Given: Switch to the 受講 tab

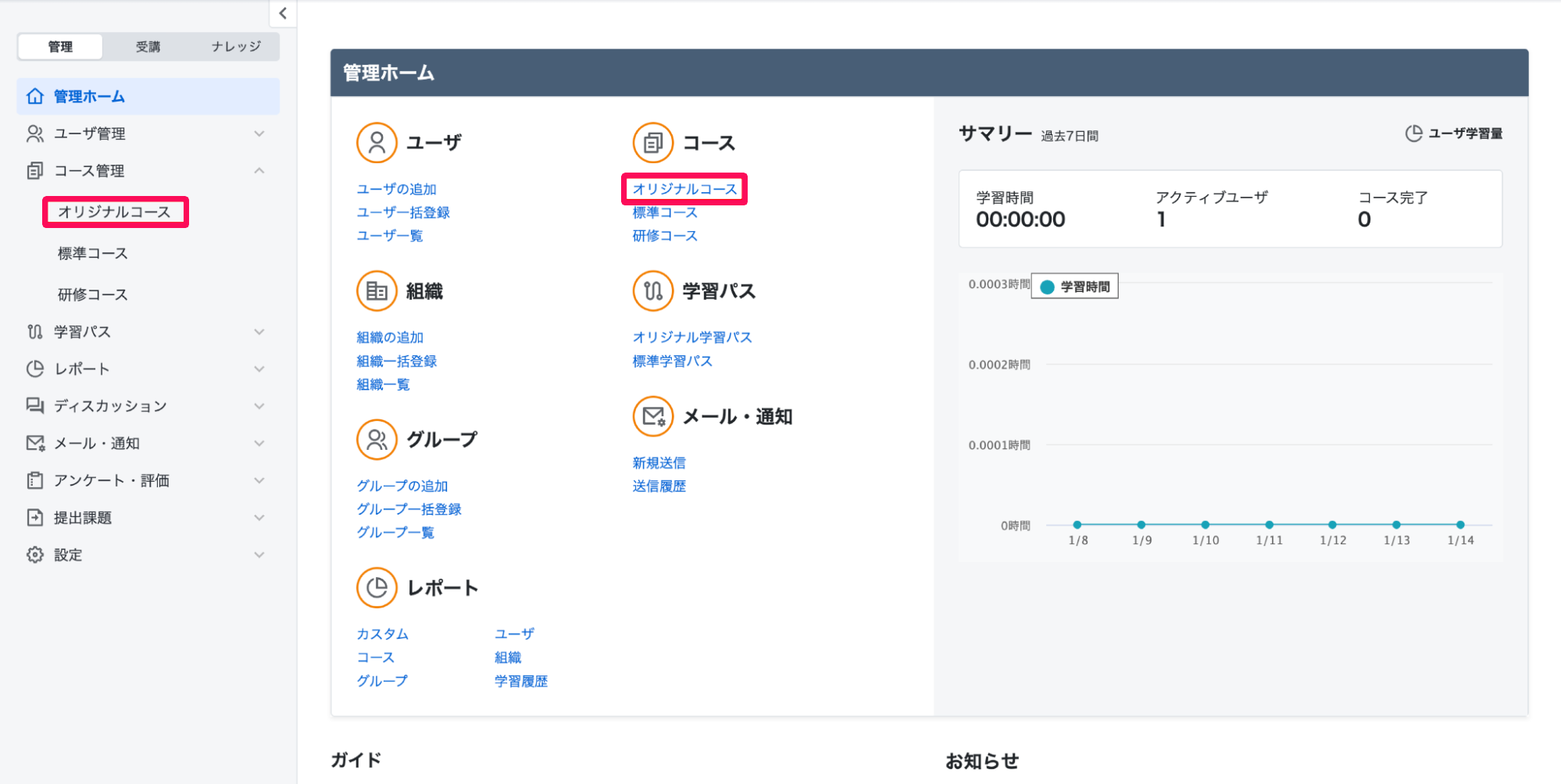Looking at the screenshot, I should click(148, 47).
